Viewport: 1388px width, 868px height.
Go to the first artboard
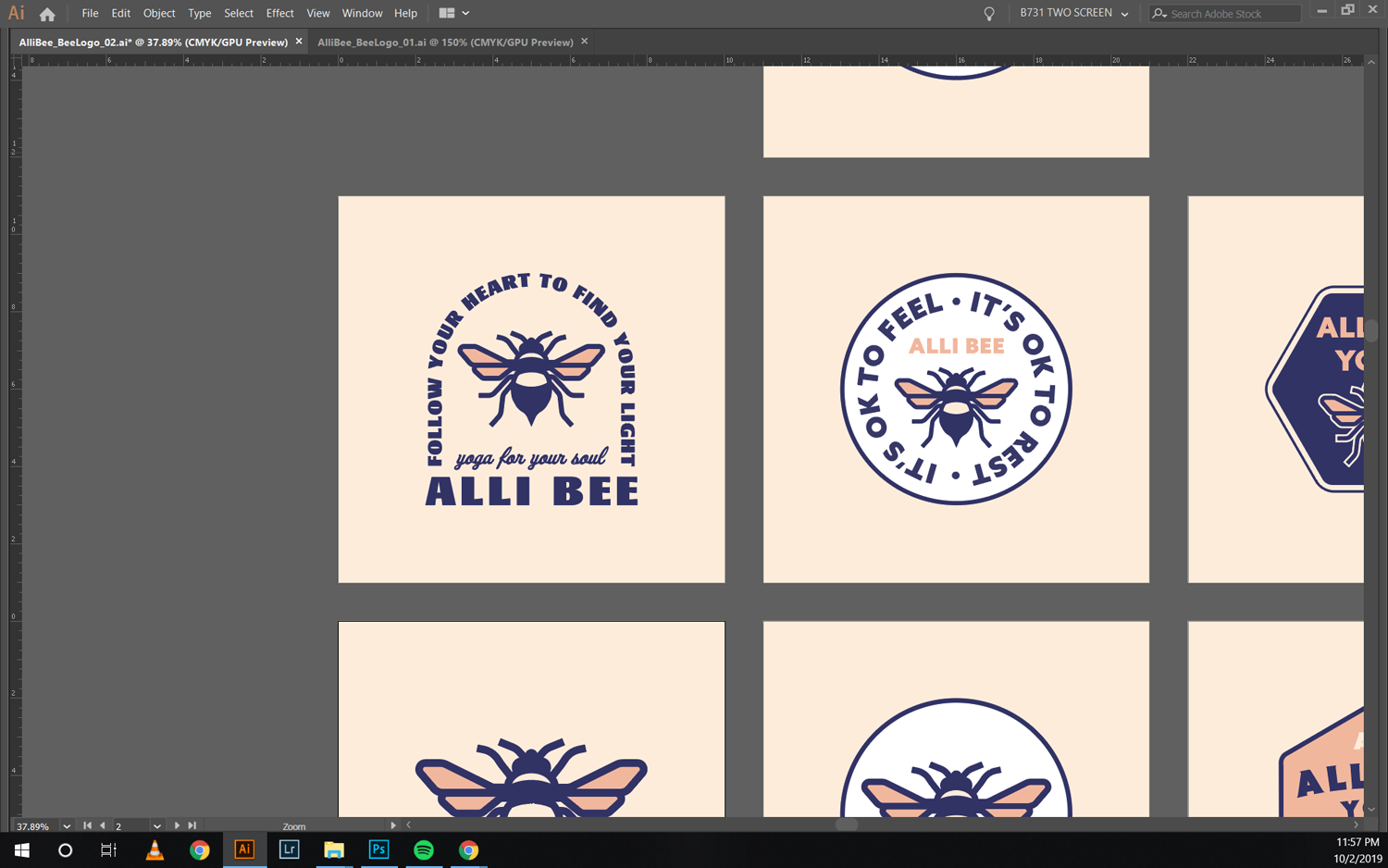(87, 825)
